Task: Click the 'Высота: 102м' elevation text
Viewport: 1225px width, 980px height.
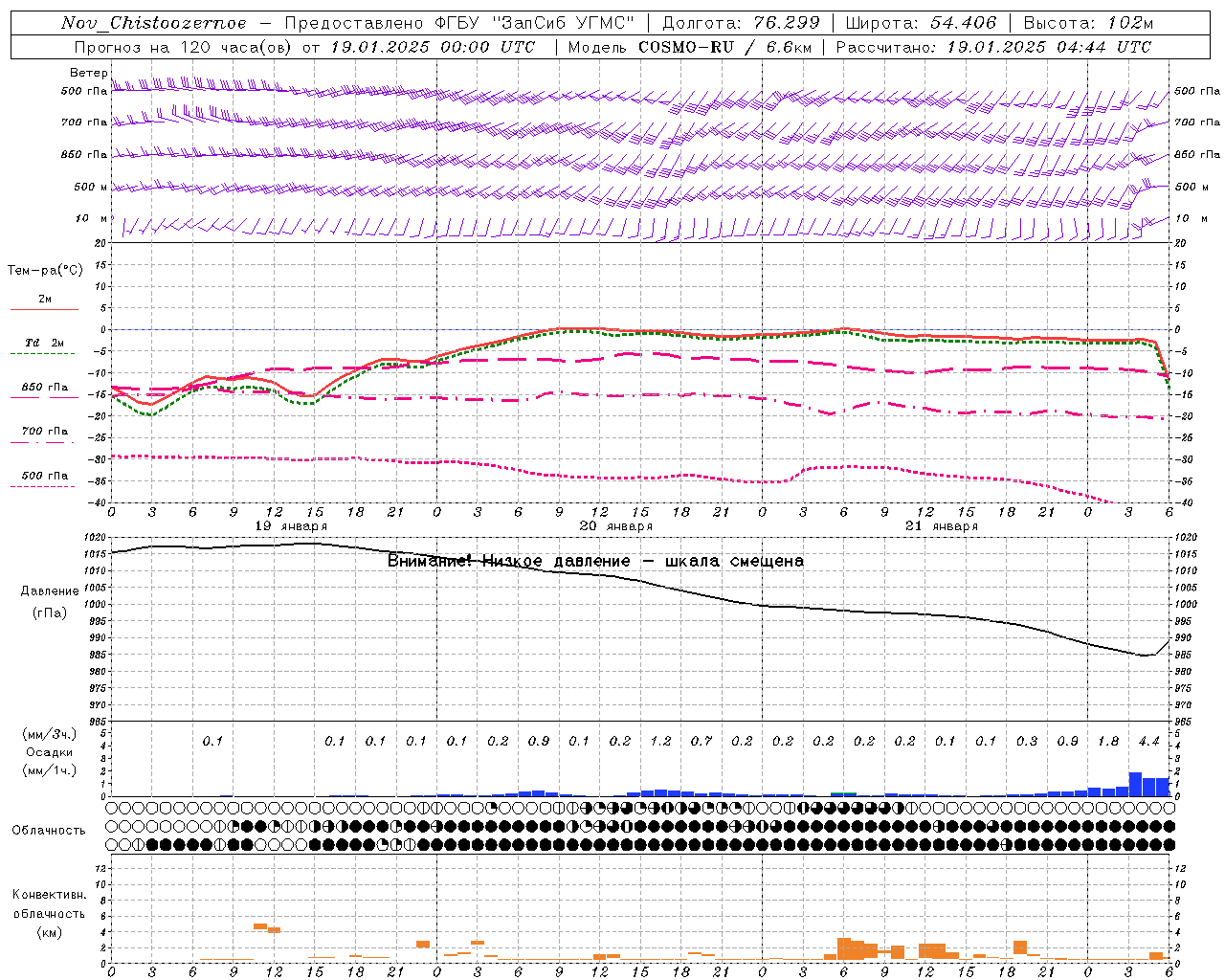Action: 1088,23
